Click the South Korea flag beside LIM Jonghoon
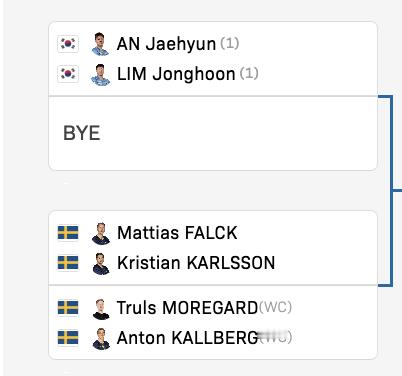This screenshot has width=402, height=376. click(x=68, y=73)
